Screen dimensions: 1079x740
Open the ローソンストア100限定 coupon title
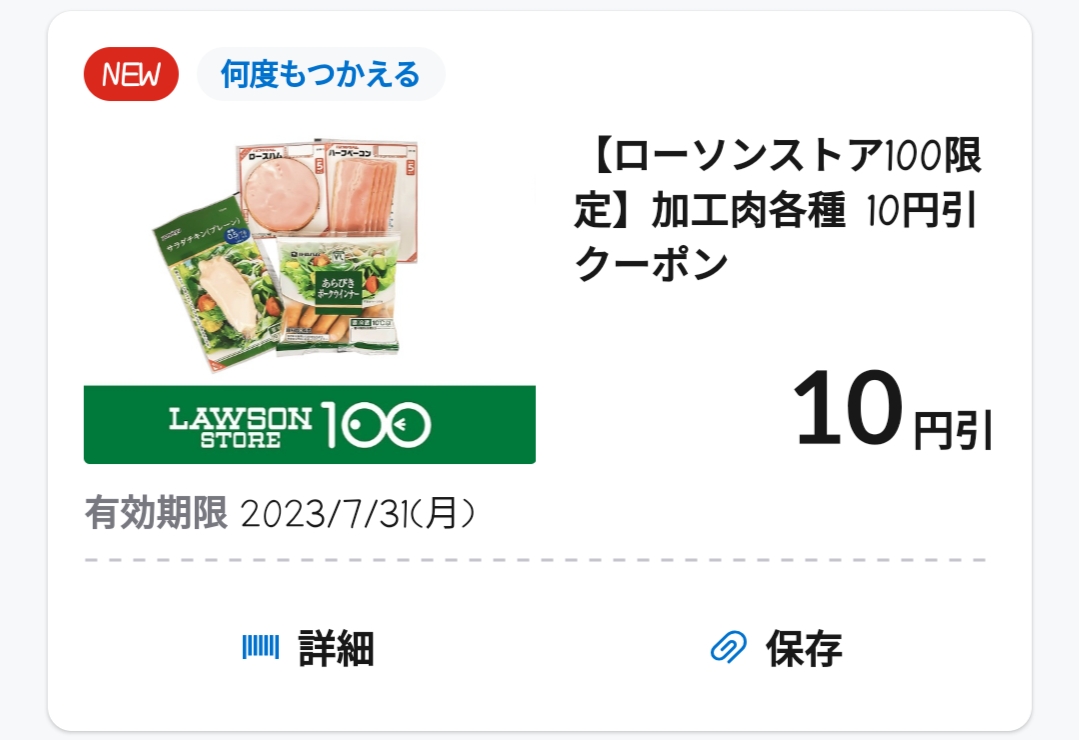coord(780,158)
